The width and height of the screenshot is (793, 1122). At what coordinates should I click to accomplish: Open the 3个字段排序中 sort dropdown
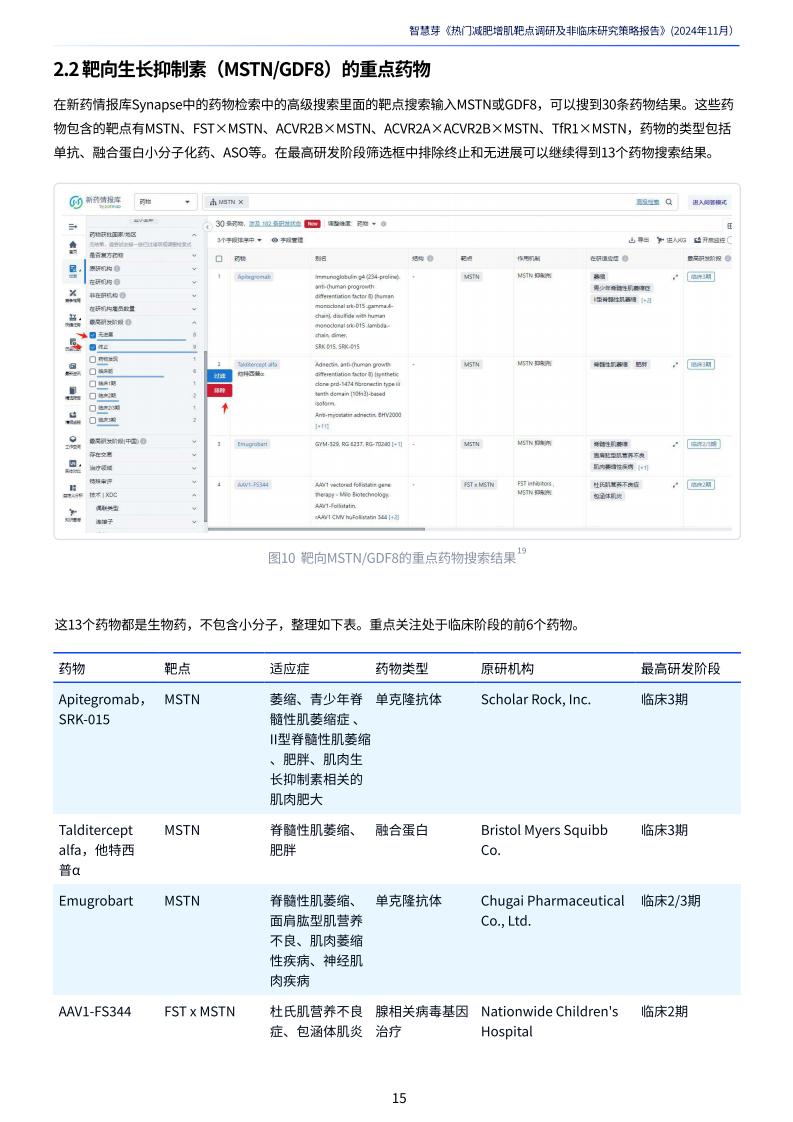[x=240, y=240]
